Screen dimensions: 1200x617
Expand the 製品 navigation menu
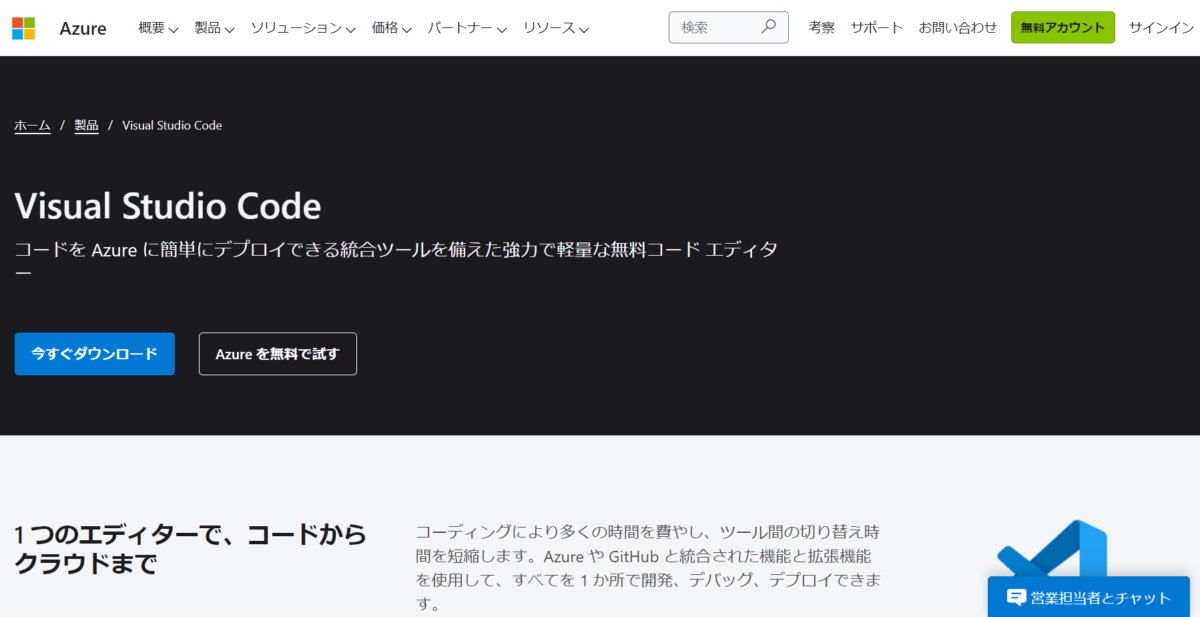point(214,28)
